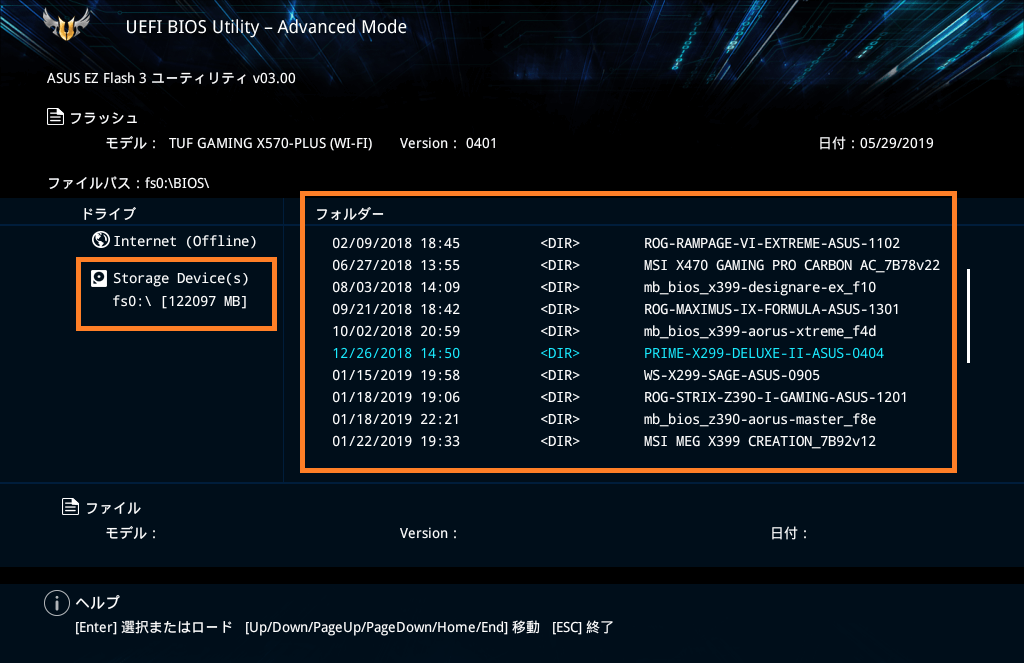Click the ファイルパス fs0:\BIOS\ path text

pos(129,183)
